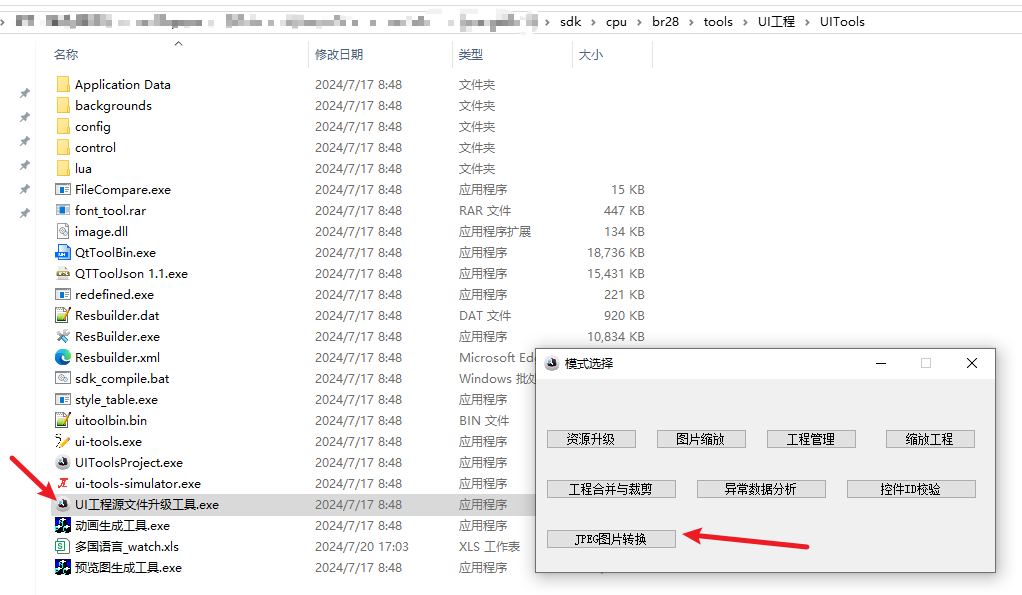Sort files by 修改日期 column header
The height and width of the screenshot is (595, 1022).
coord(339,55)
